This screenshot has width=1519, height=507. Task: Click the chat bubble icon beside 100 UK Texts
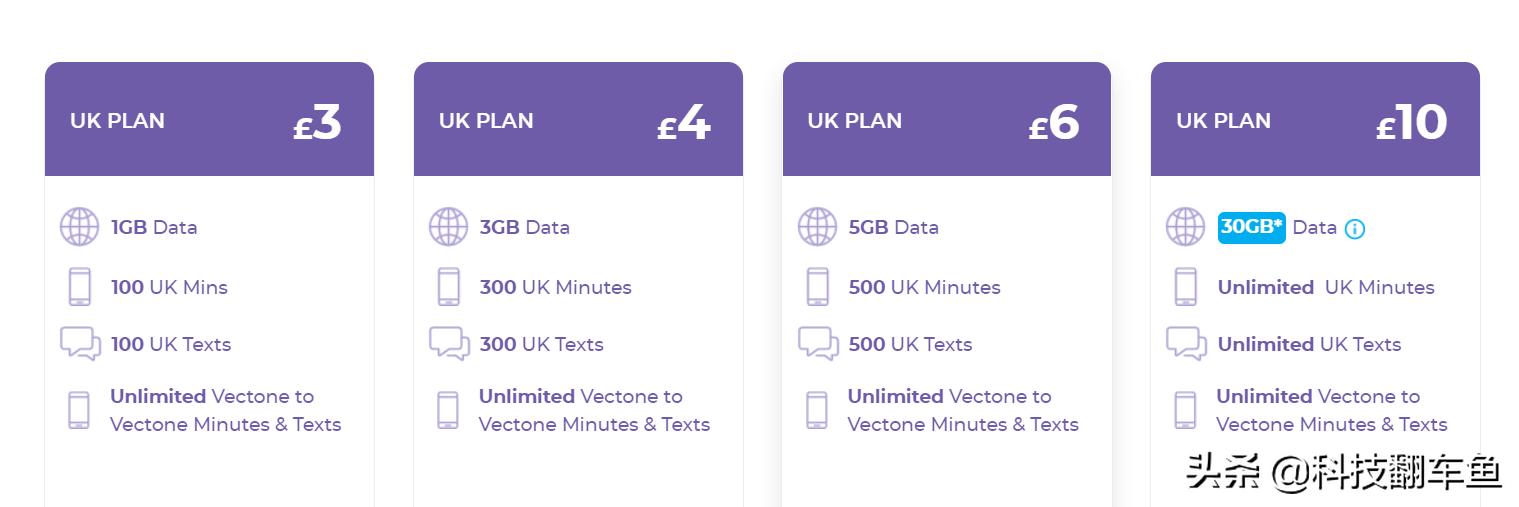(80, 344)
